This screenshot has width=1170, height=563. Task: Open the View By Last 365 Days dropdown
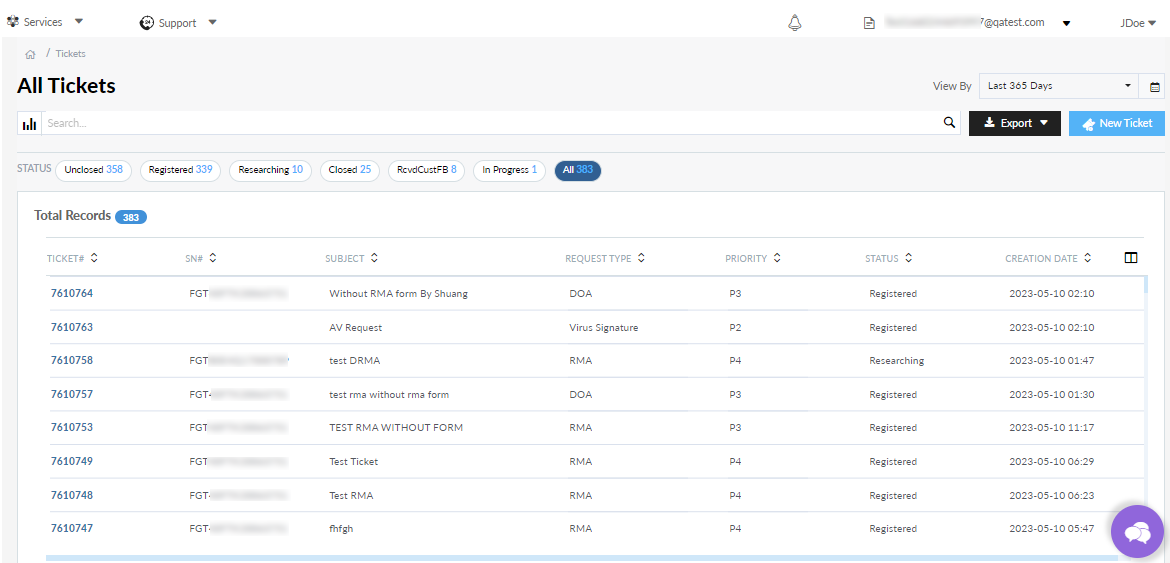tap(1059, 86)
